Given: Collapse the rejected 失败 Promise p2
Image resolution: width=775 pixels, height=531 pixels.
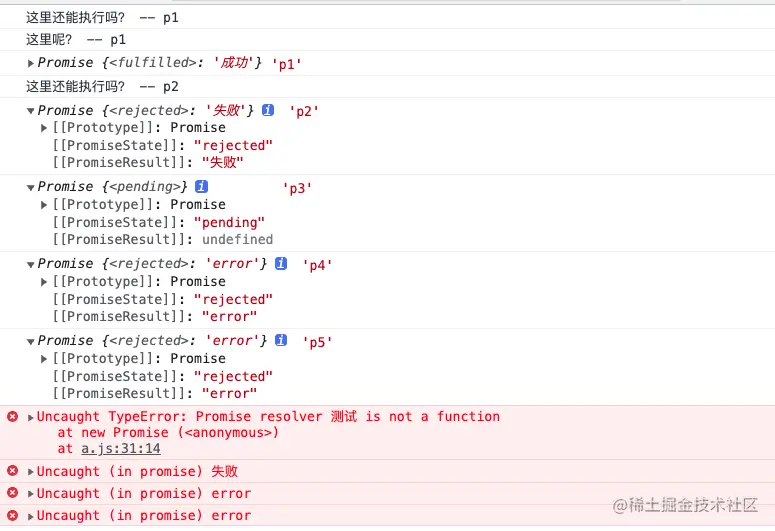Looking at the screenshot, I should coord(31,110).
